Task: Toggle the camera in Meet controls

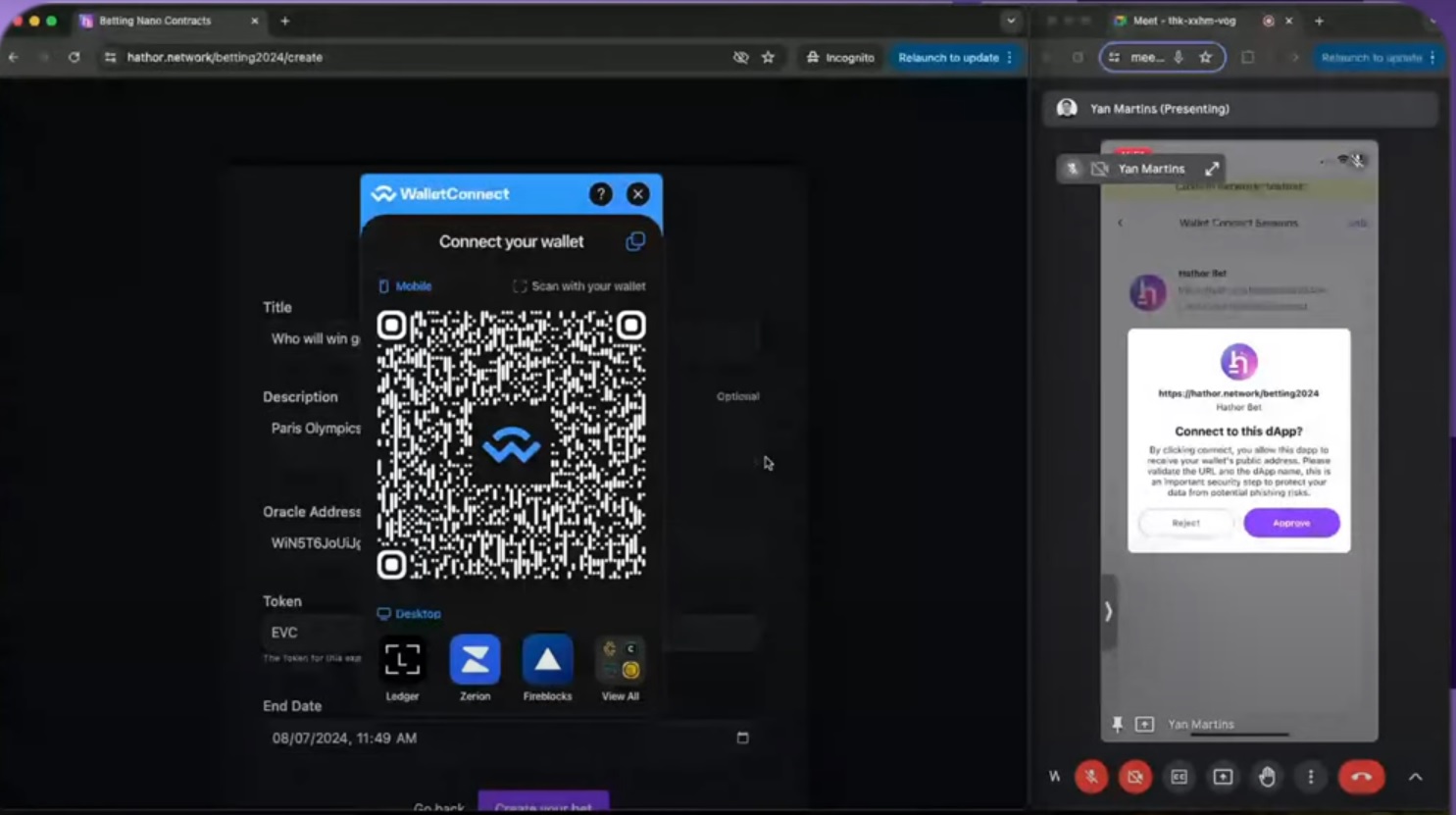Action: coord(1135,777)
